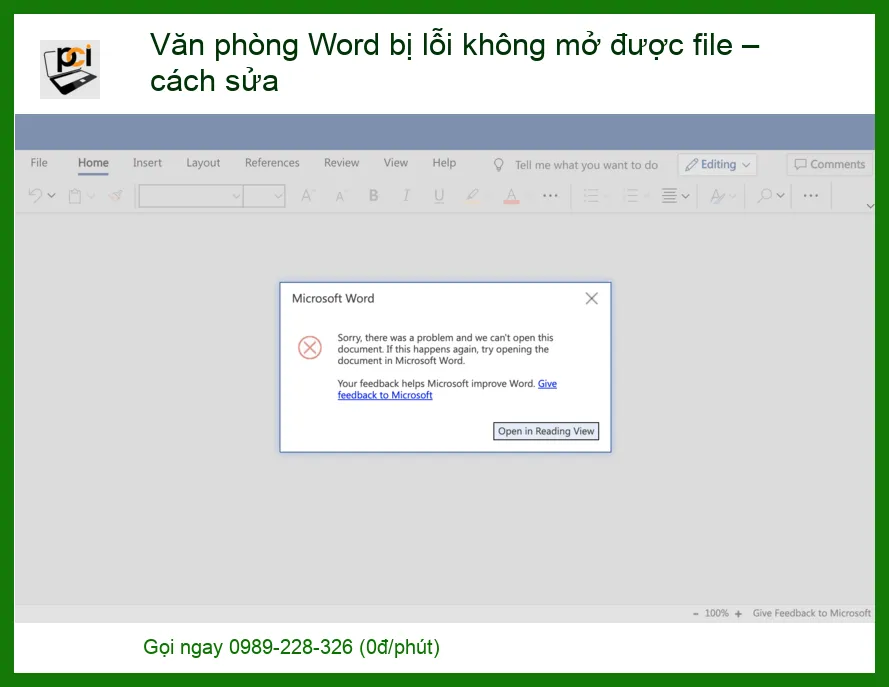Open the Find magnifier icon
This screenshot has width=889, height=687.
pyautogui.click(x=765, y=196)
